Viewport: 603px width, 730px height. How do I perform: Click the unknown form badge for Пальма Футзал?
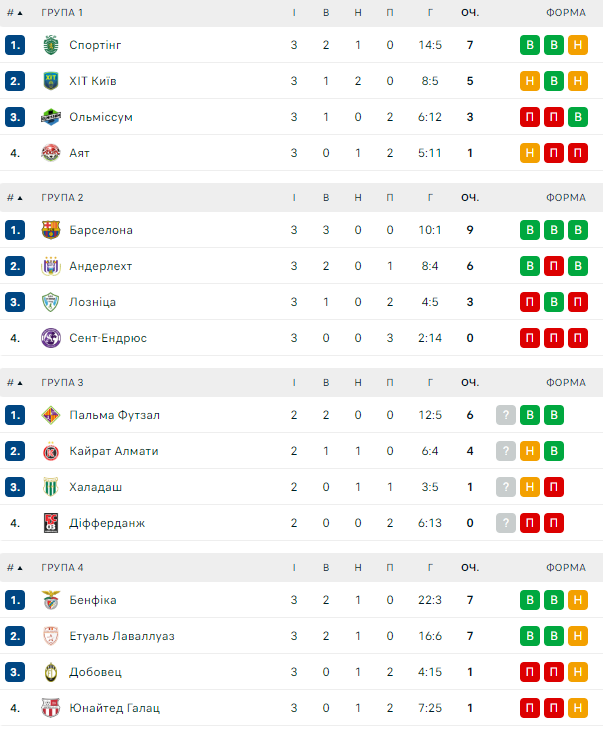click(506, 415)
